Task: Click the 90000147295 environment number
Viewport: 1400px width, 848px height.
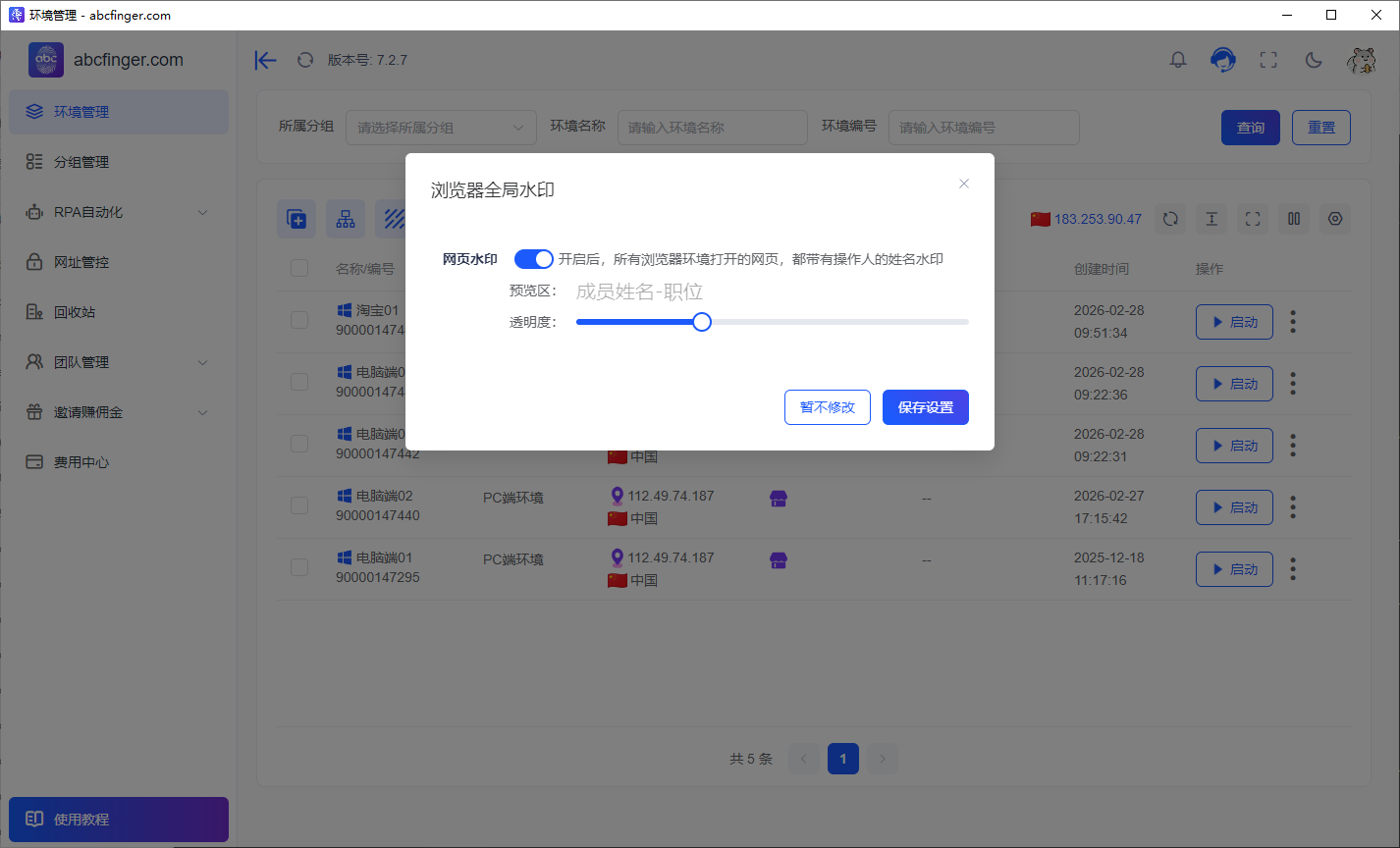Action: pos(378,577)
